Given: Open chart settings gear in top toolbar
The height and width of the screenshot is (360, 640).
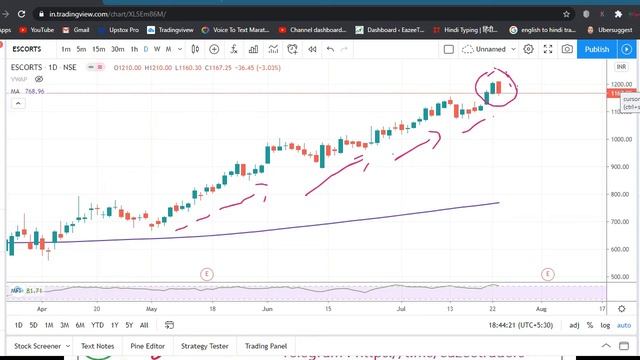Looking at the screenshot, I should [x=528, y=49].
